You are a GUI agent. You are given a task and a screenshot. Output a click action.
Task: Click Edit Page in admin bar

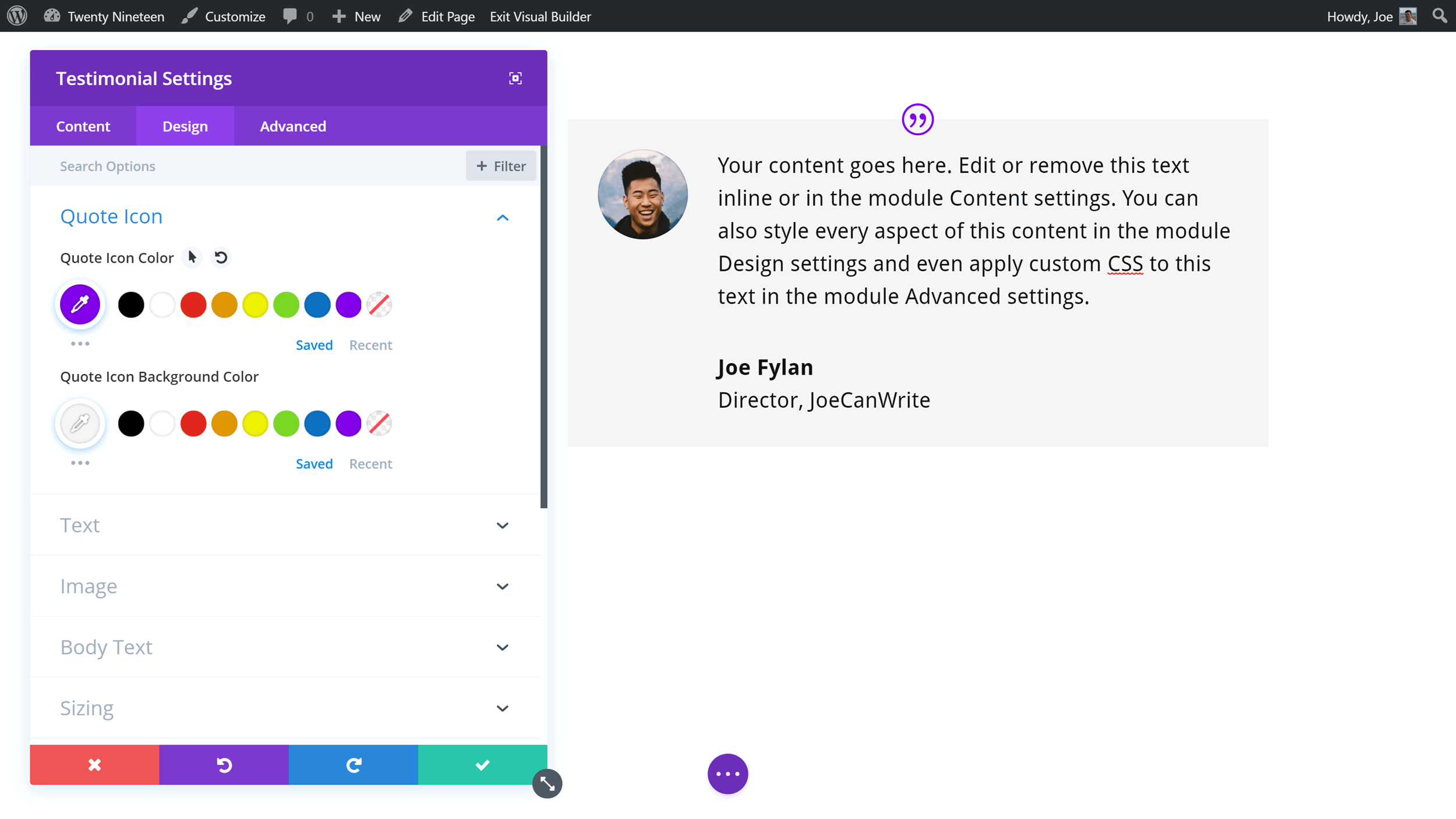[436, 16]
